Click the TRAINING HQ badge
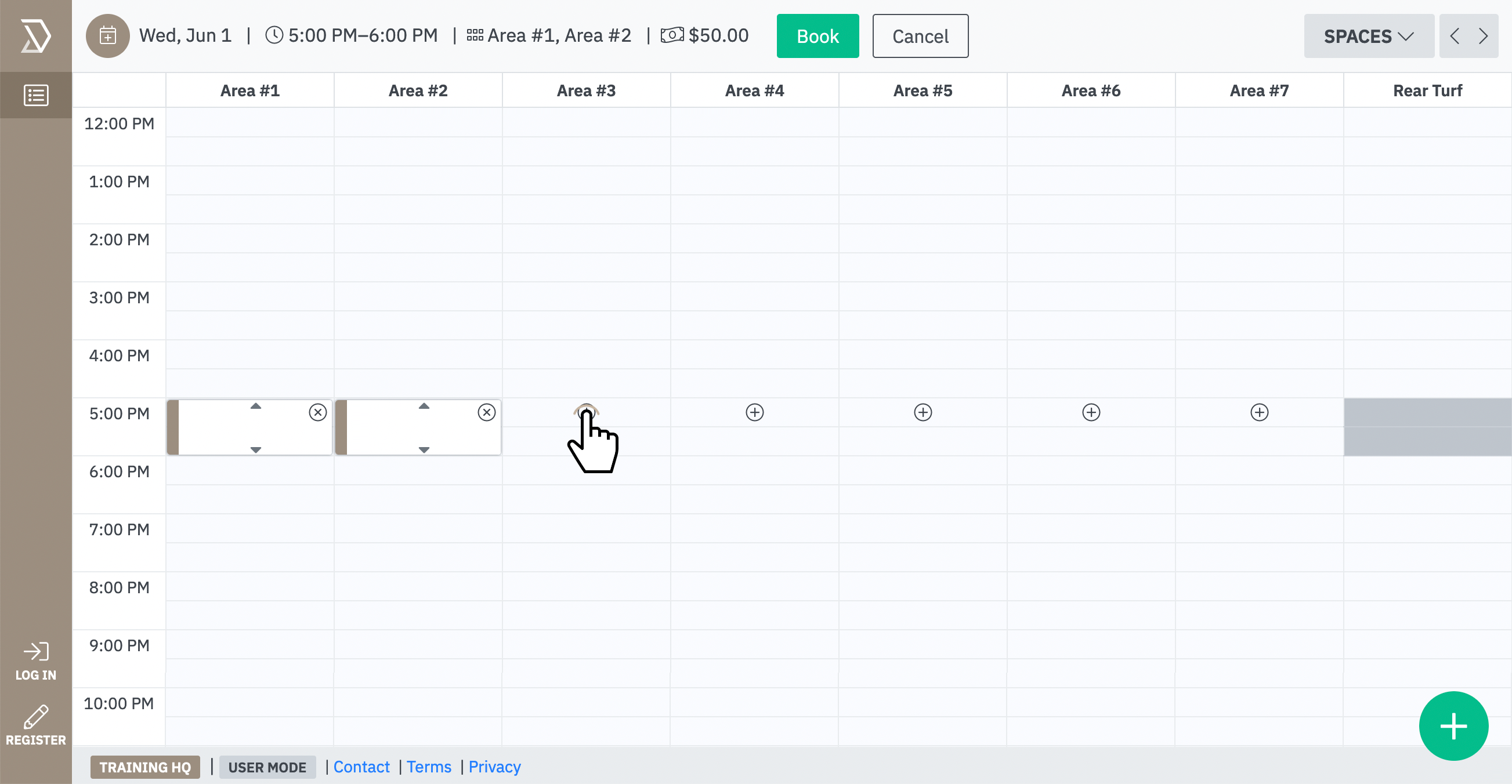 coord(145,767)
